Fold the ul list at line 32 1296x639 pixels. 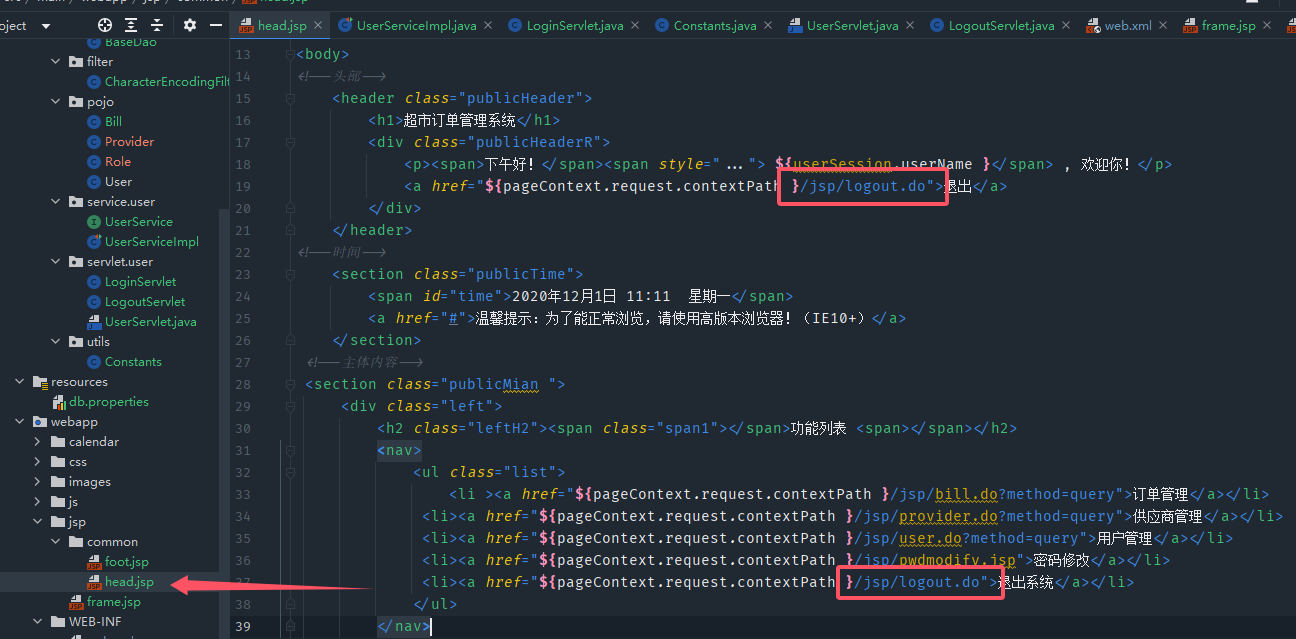pyautogui.click(x=290, y=472)
